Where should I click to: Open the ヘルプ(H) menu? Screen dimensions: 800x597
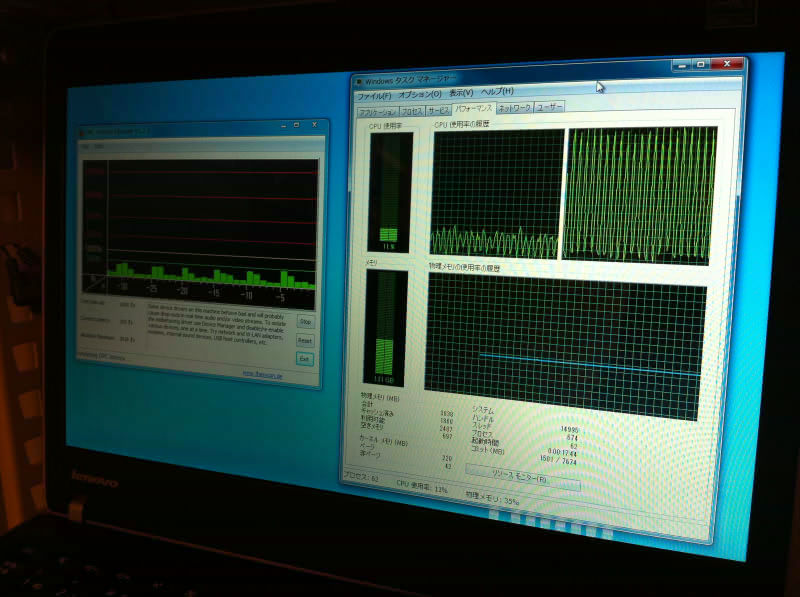point(497,91)
